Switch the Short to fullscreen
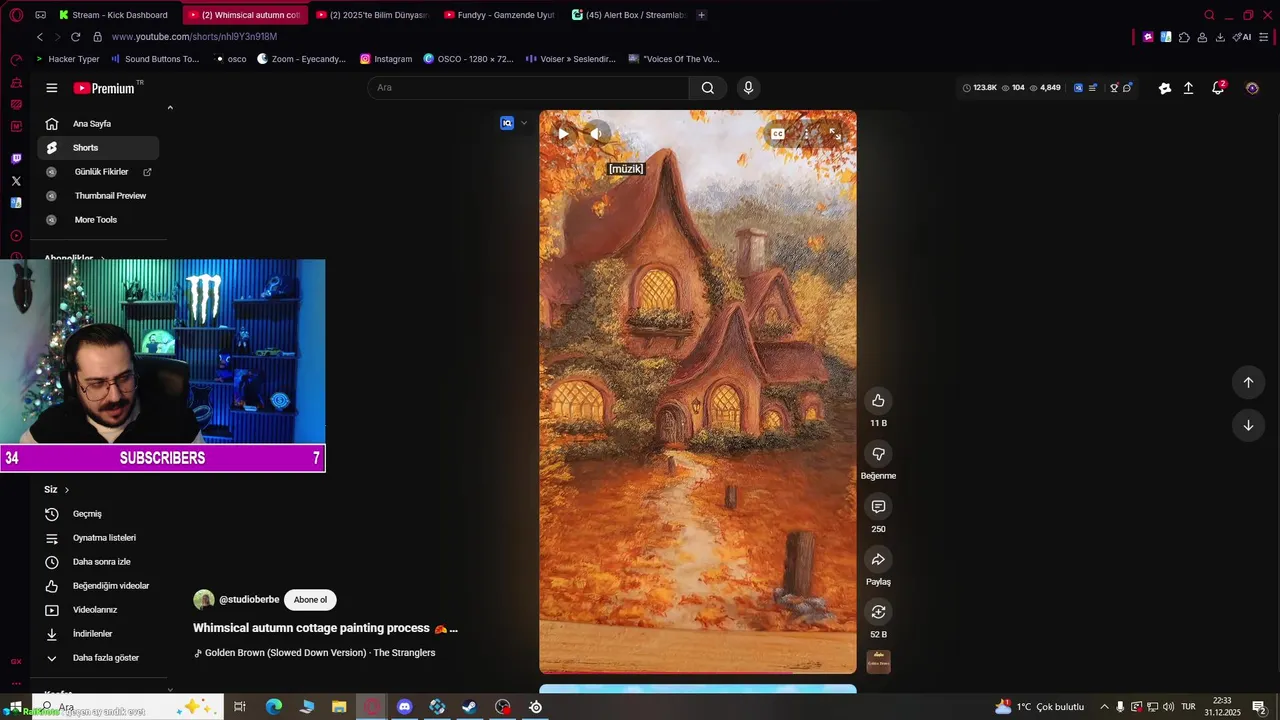This screenshot has width=1280, height=720. (835, 134)
